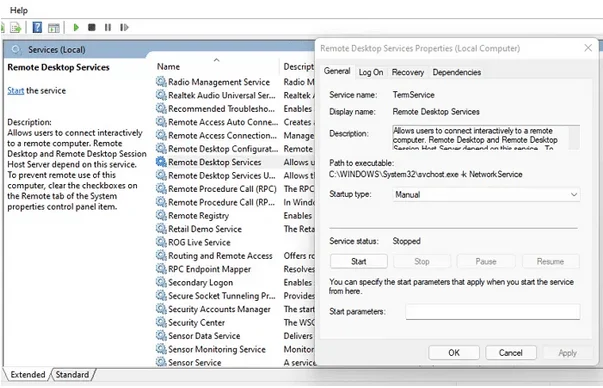This screenshot has height=388, width=603.
Task: Click gear icon beside ROG Live Service
Action: tap(161, 242)
